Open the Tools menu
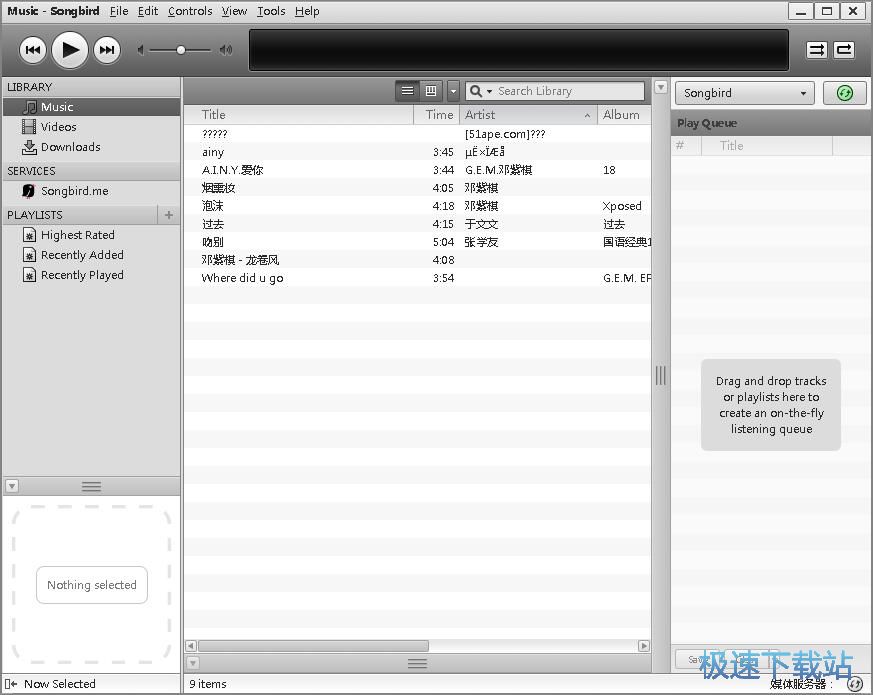This screenshot has height=695, width=873. coord(270,11)
